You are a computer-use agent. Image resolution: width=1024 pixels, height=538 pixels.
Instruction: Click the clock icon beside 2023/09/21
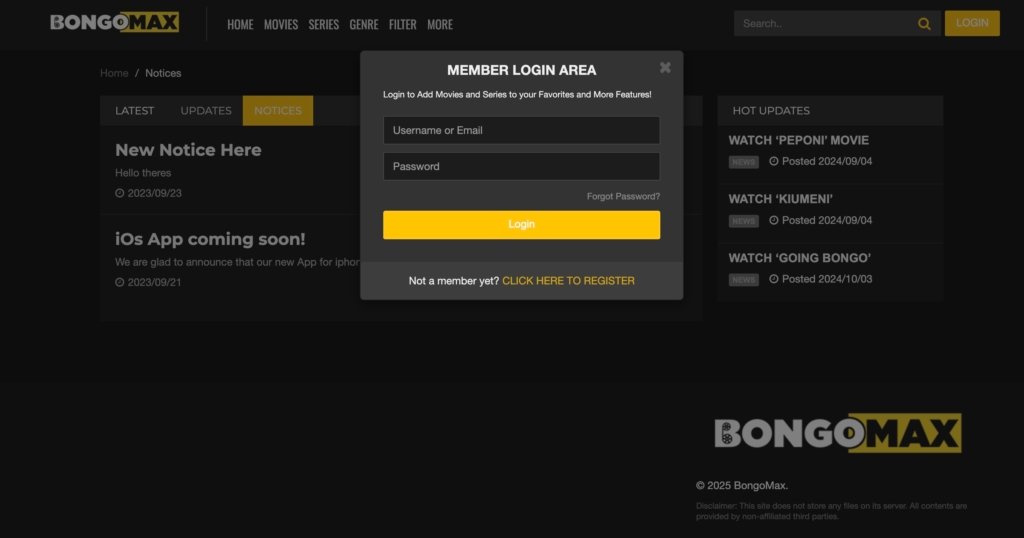120,282
